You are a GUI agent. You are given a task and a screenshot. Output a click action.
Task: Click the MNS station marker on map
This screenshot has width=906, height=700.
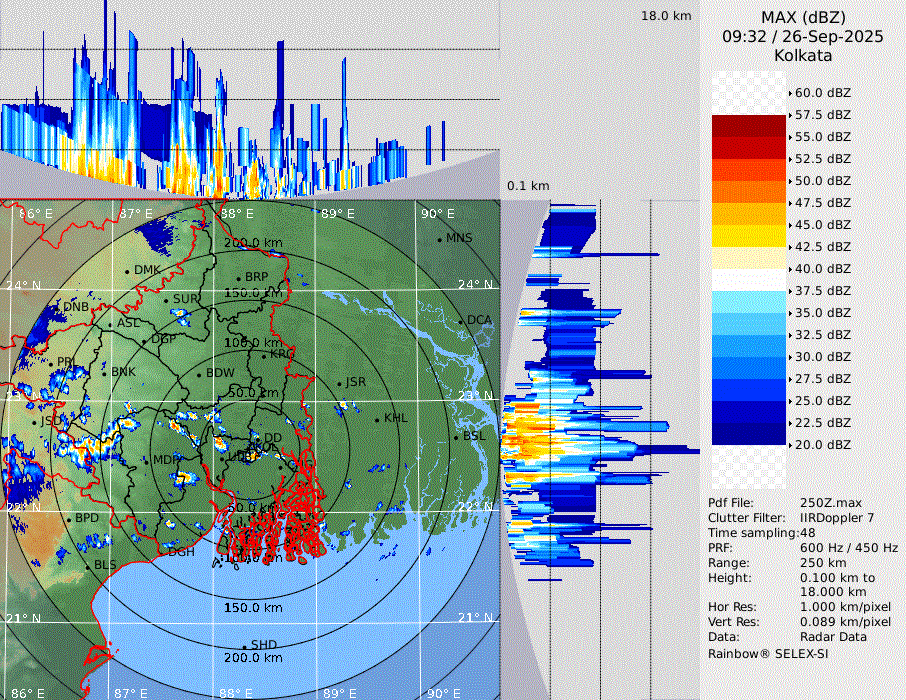point(439,239)
